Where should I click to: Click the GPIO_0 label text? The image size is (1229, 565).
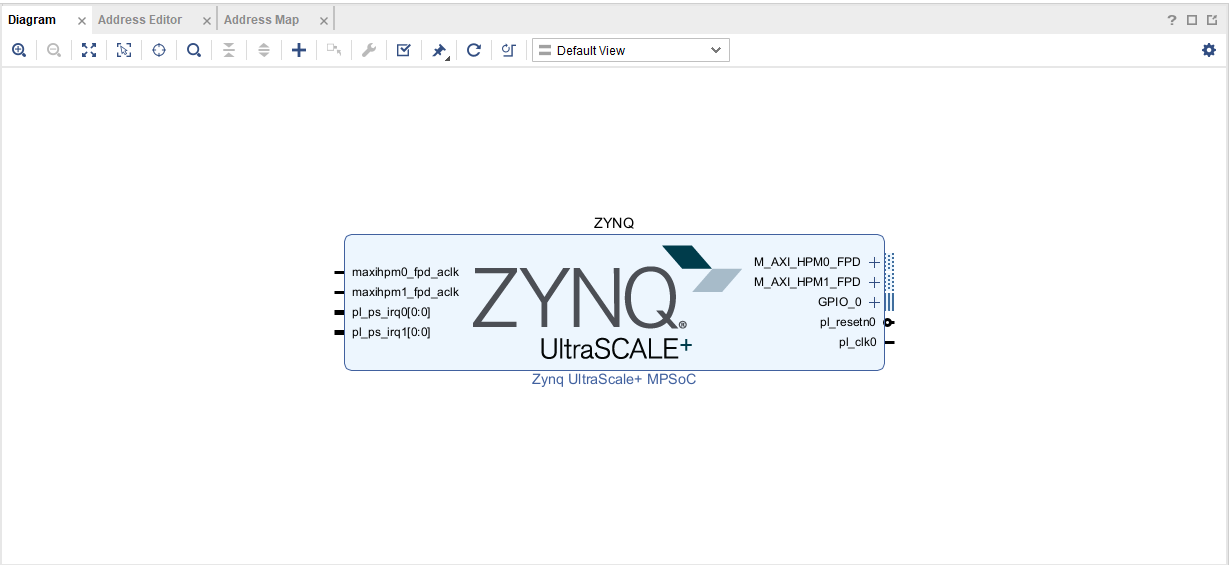[x=840, y=302]
